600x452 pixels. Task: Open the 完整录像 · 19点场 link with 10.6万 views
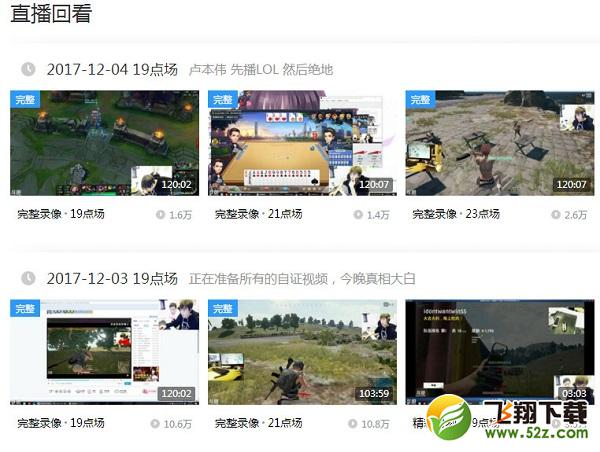pos(61,423)
